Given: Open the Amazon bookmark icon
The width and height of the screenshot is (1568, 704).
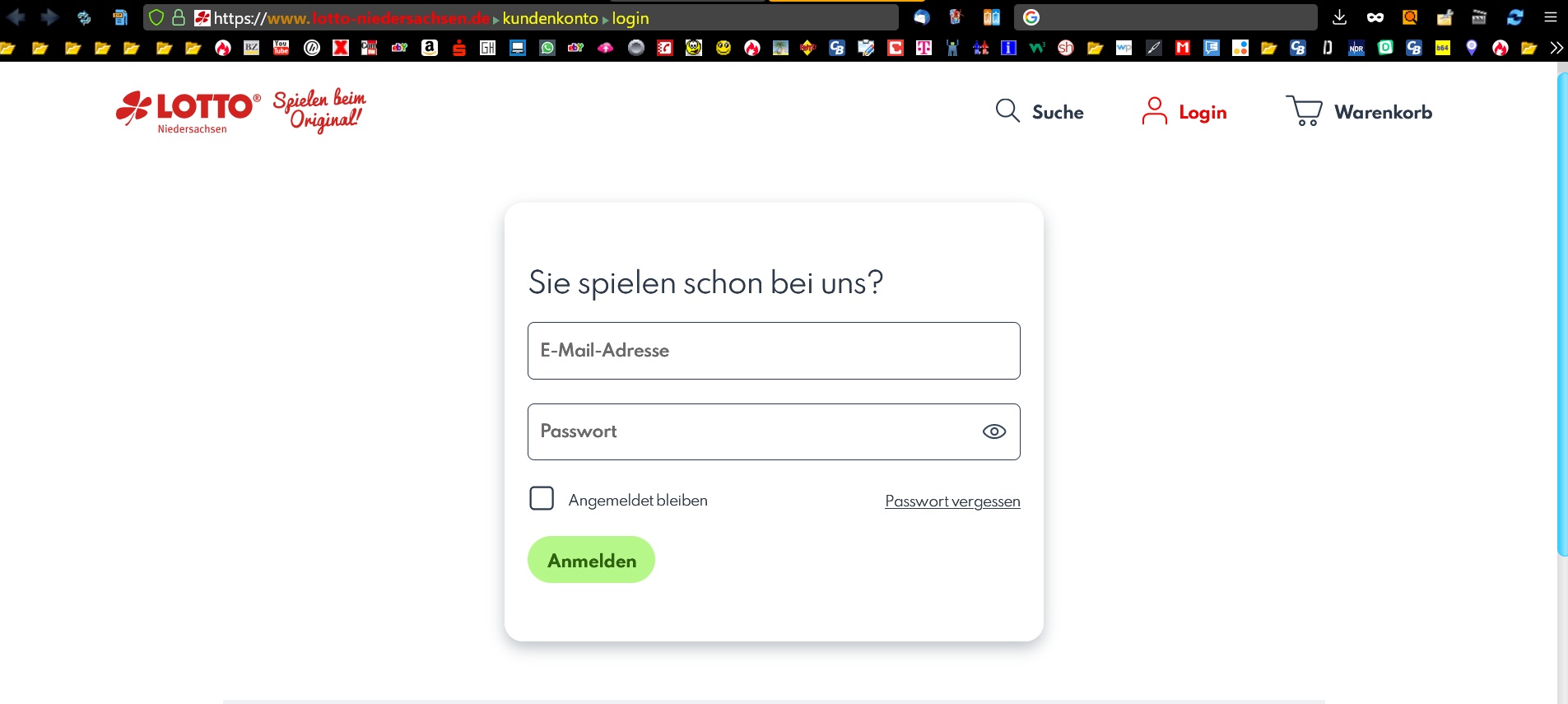Looking at the screenshot, I should (x=430, y=48).
